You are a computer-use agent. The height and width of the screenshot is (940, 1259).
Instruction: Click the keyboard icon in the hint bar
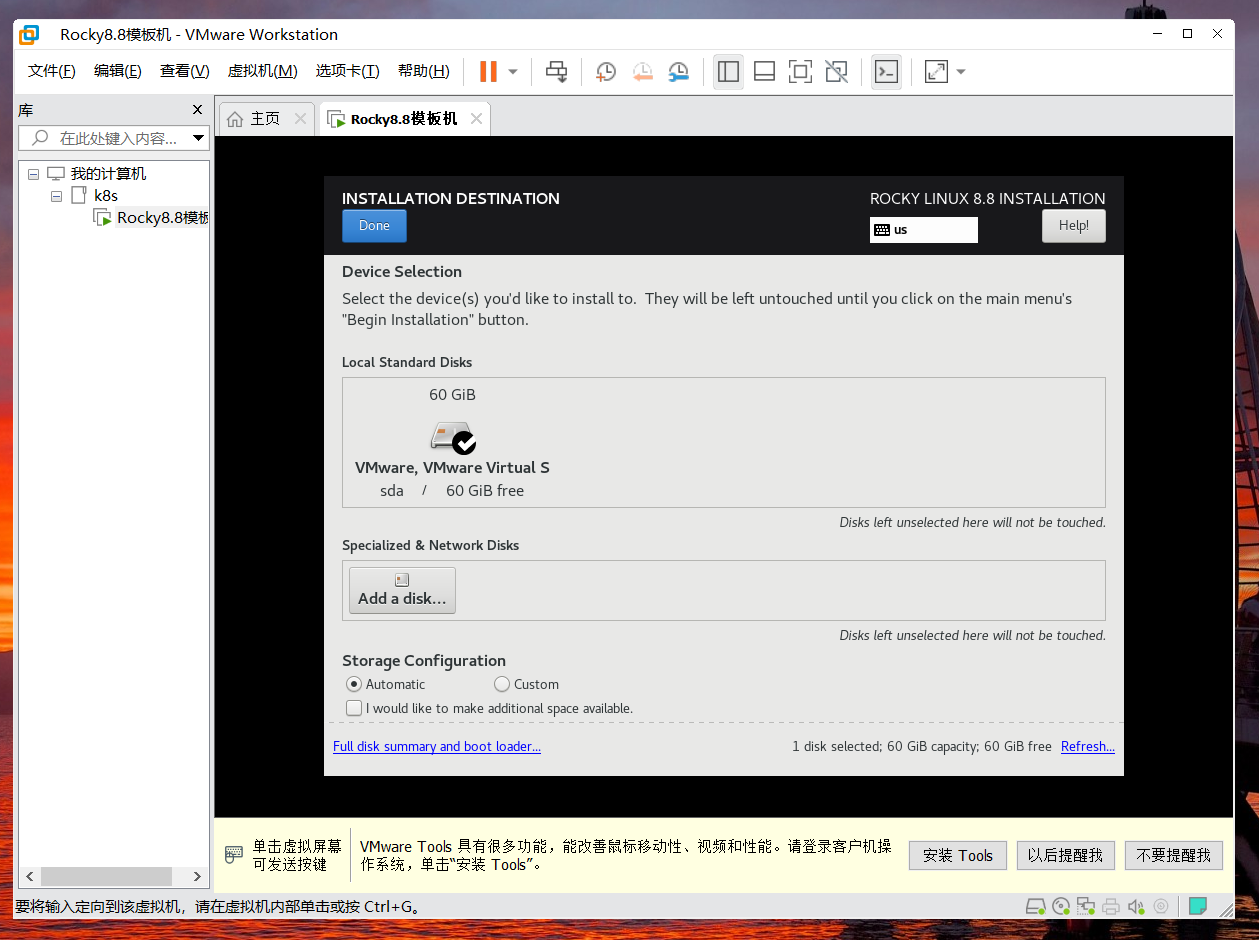pos(234,855)
